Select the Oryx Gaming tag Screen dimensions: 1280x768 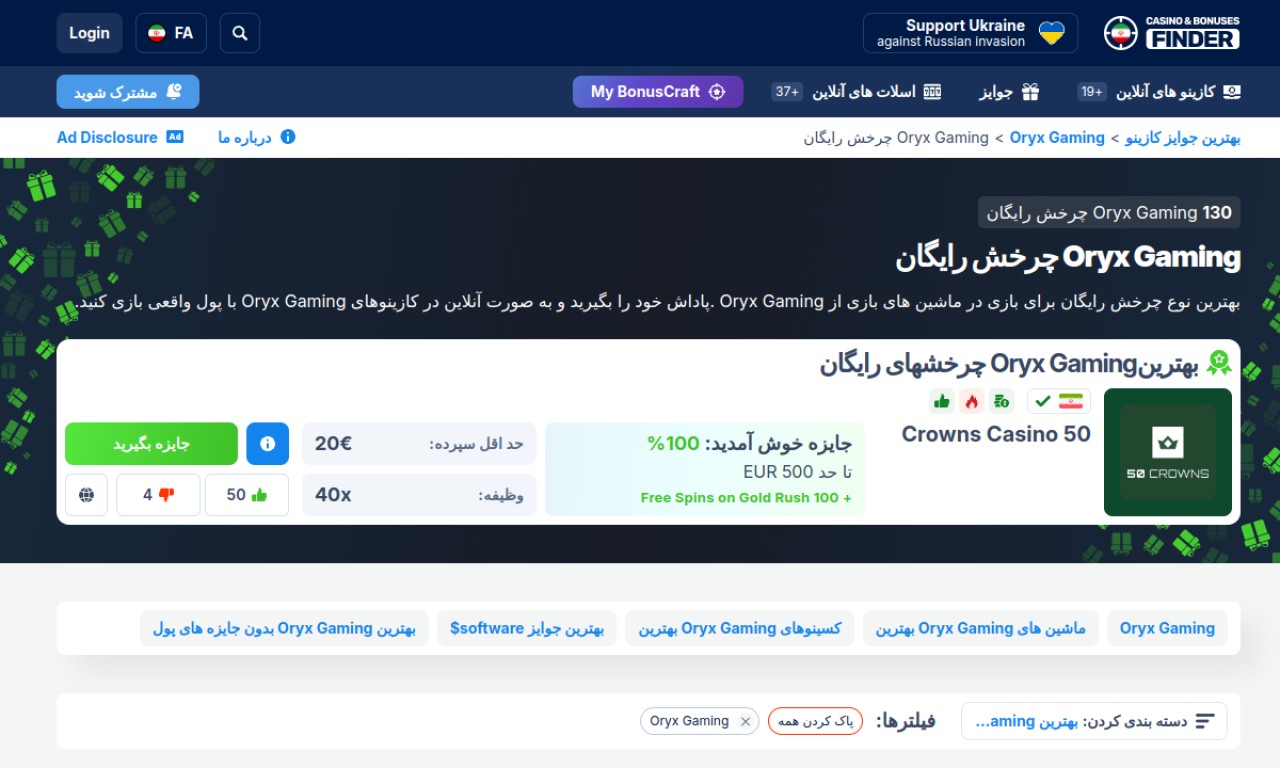pyautogui.click(x=1167, y=628)
